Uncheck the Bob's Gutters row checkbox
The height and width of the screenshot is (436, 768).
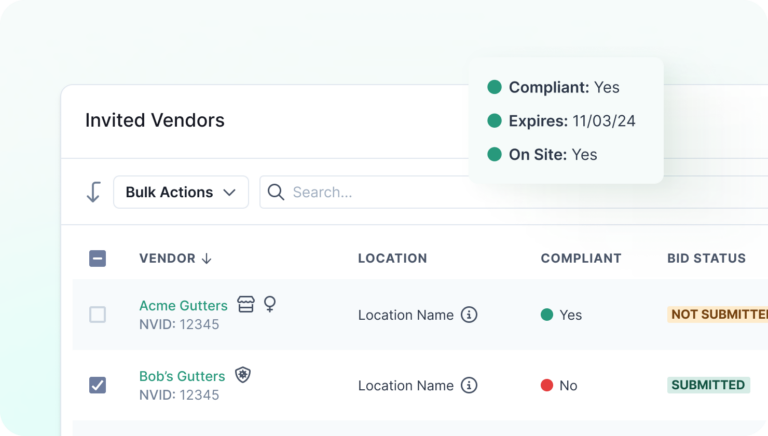click(97, 385)
